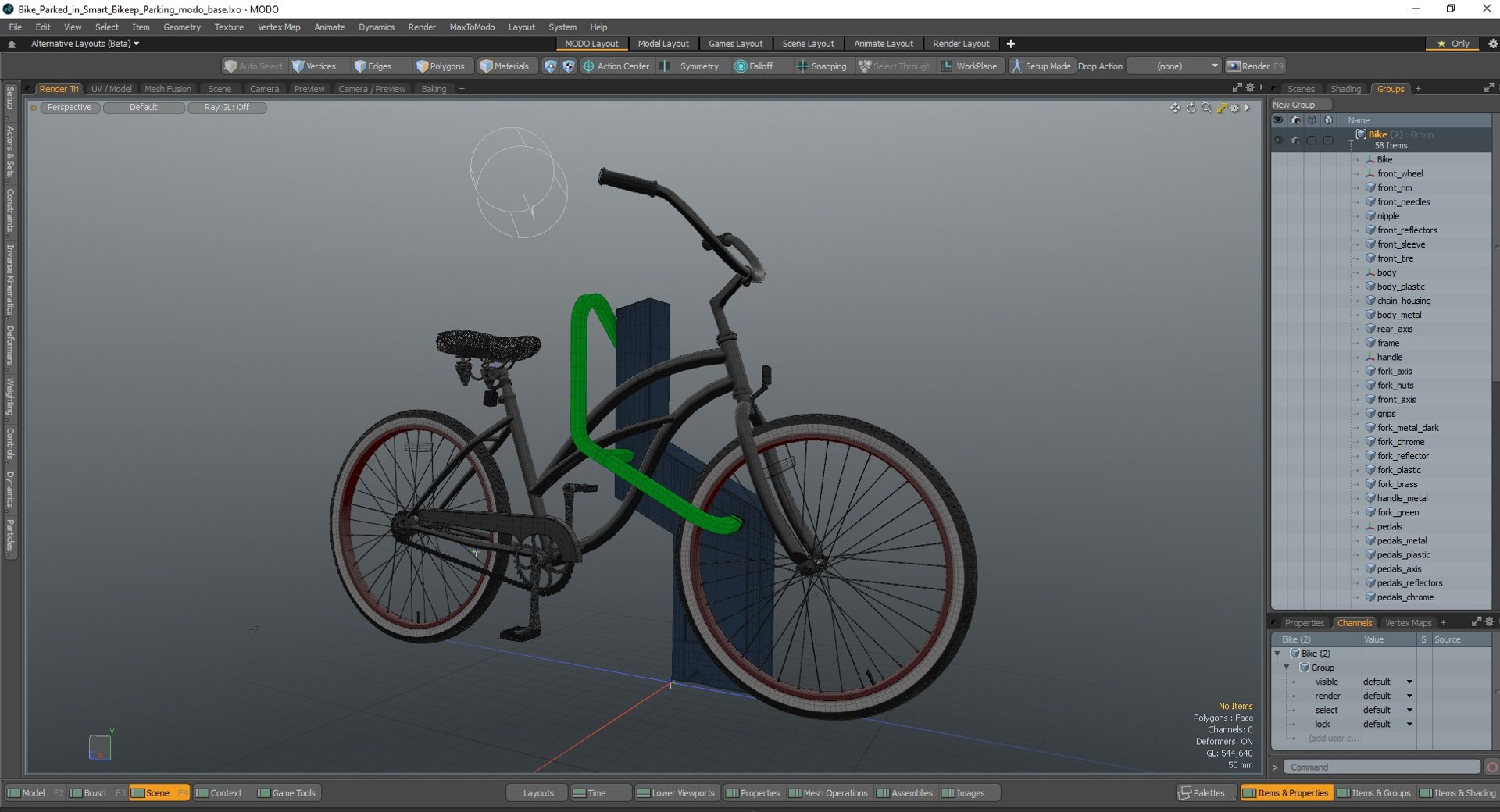Switch to the Shading tab
The image size is (1500, 812).
(x=1345, y=89)
